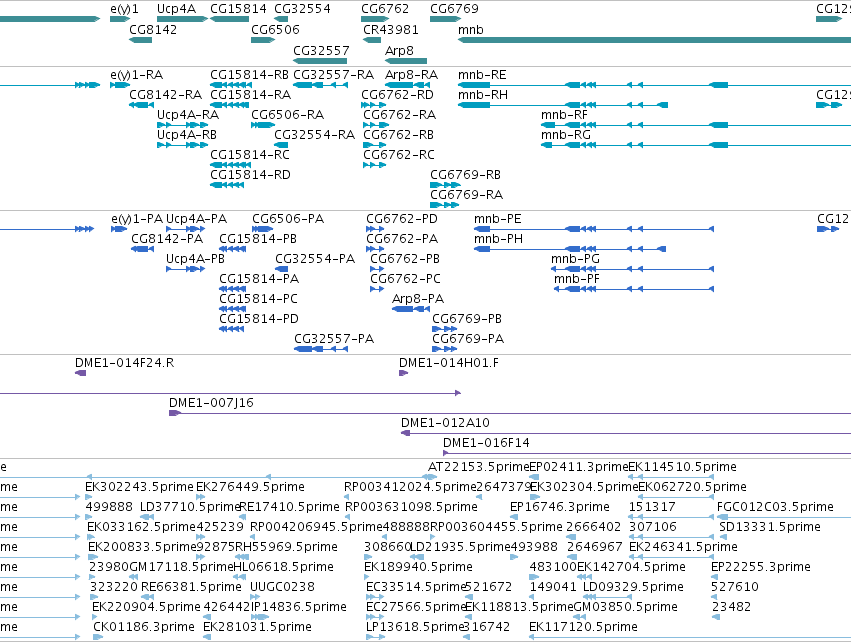The width and height of the screenshot is (851, 642).
Task: Select the CG6762 gene label
Action: [385, 9]
